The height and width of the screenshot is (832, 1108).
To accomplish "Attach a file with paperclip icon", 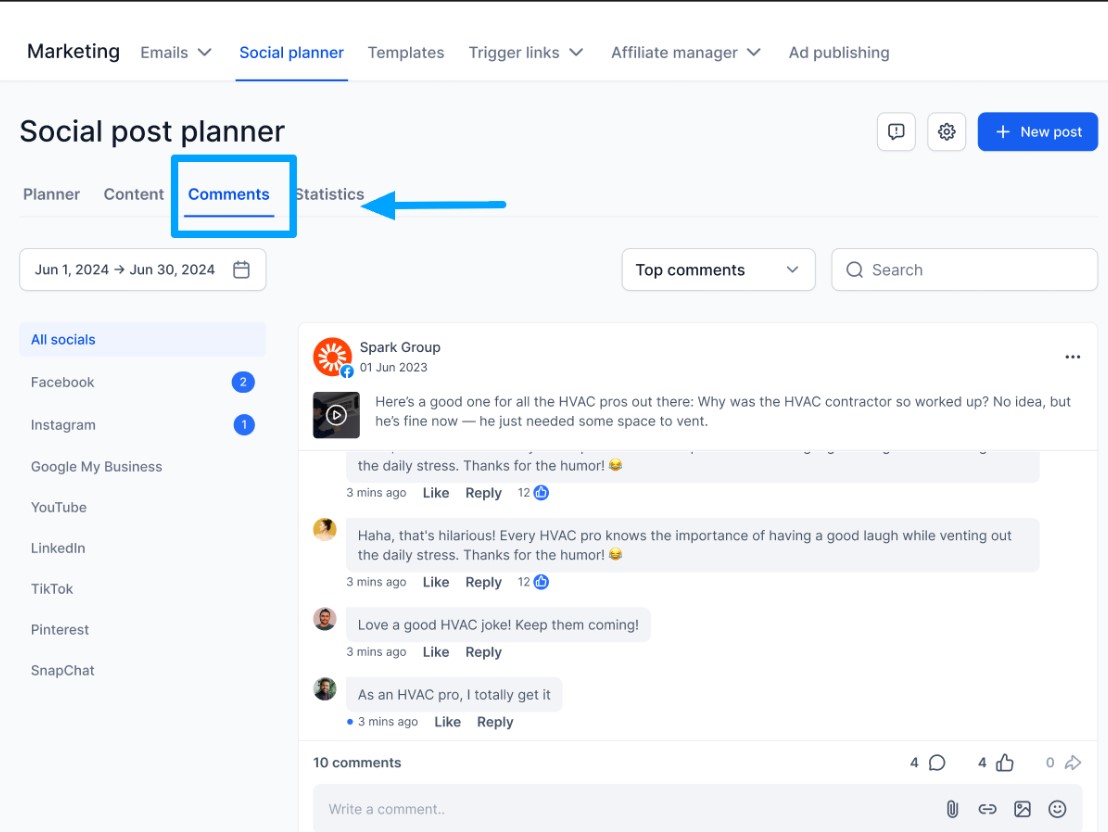I will coord(952,809).
